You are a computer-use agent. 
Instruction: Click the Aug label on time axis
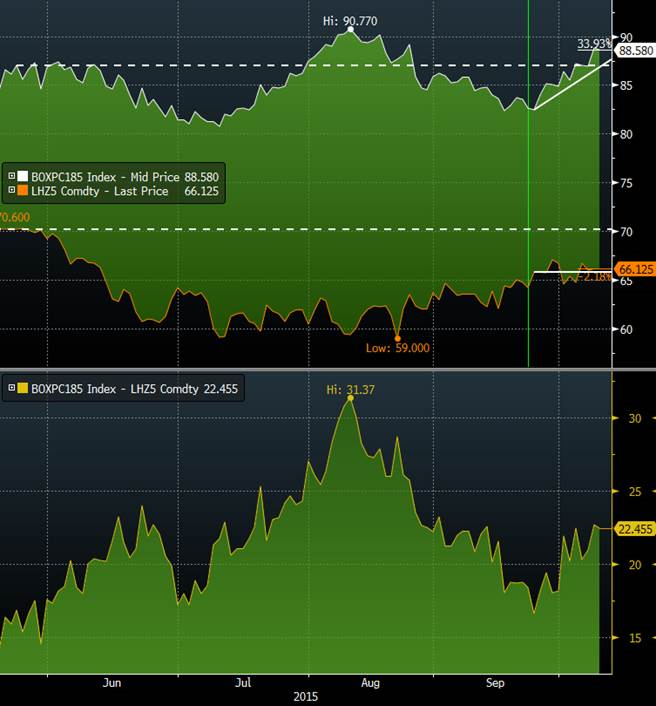point(370,683)
